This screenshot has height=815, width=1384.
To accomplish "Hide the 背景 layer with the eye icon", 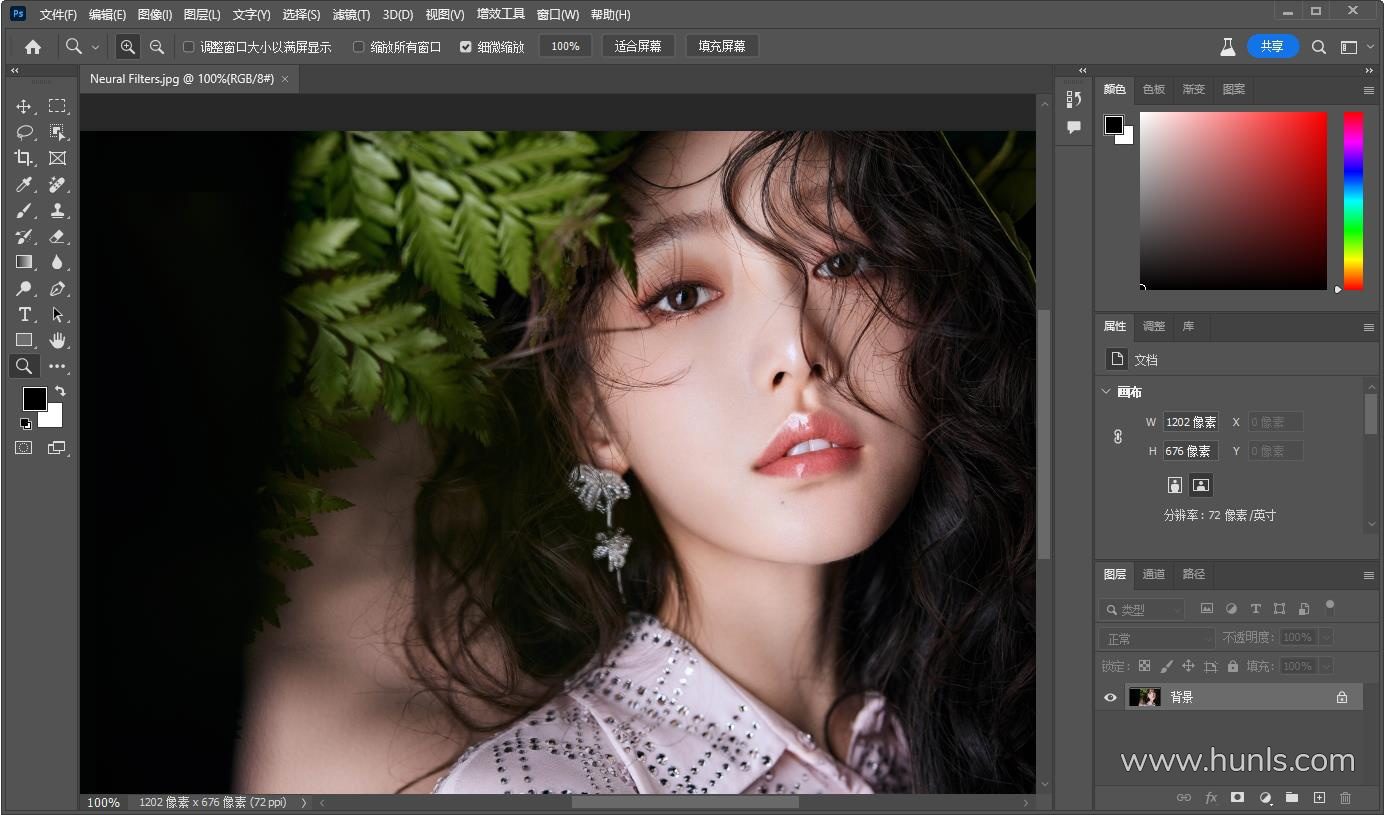I will [1110, 697].
